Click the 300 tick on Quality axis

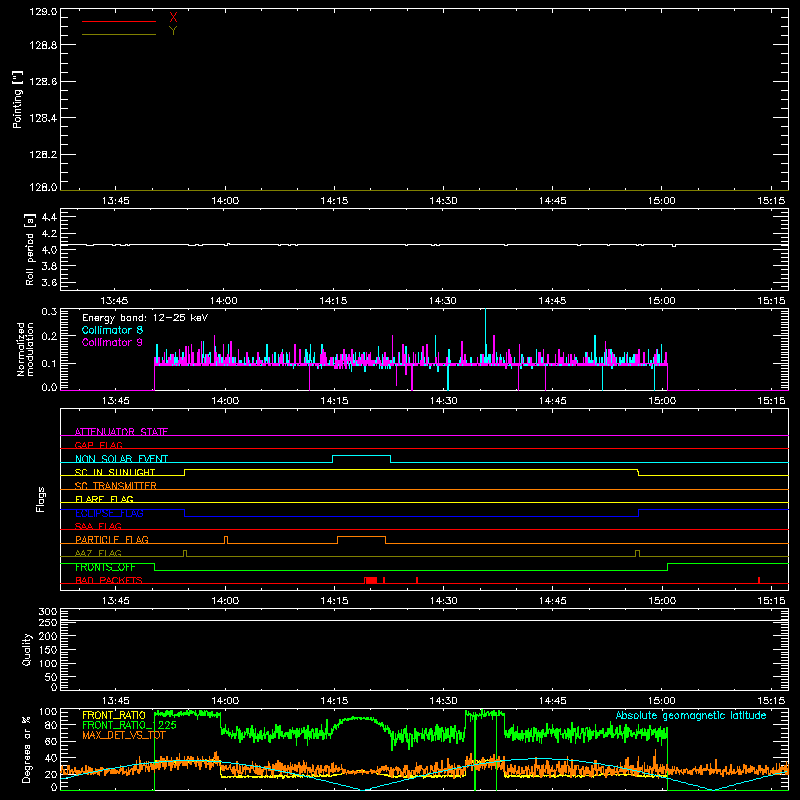click(x=48, y=612)
